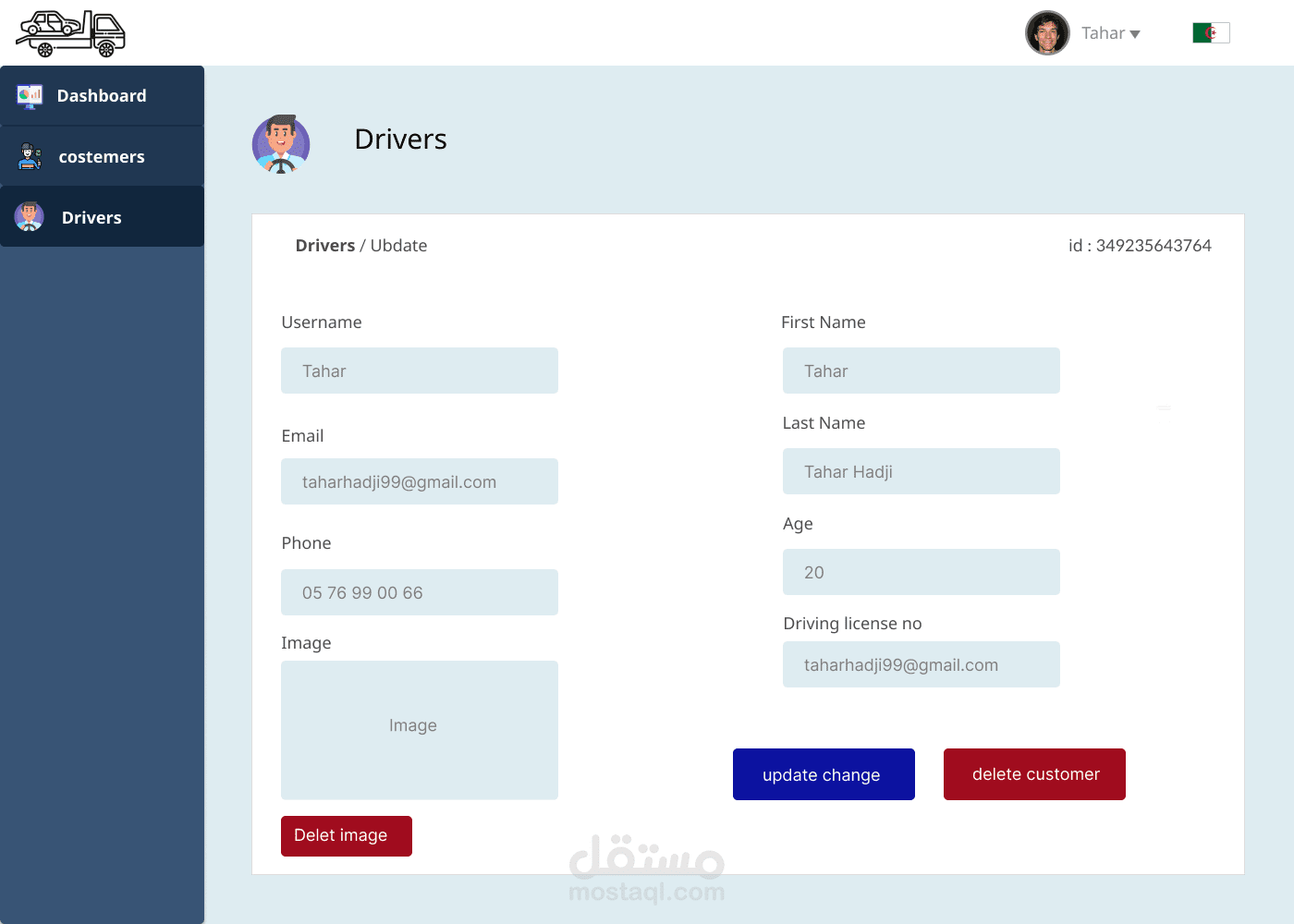Focus the First Name input field

pyautogui.click(x=922, y=371)
